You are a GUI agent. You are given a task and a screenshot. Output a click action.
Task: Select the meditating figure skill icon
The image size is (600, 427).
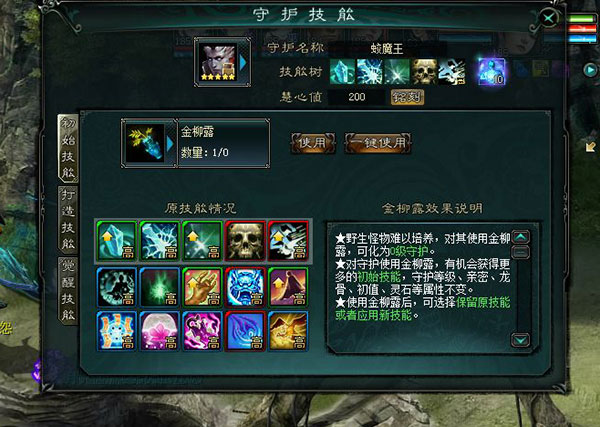tap(117, 287)
